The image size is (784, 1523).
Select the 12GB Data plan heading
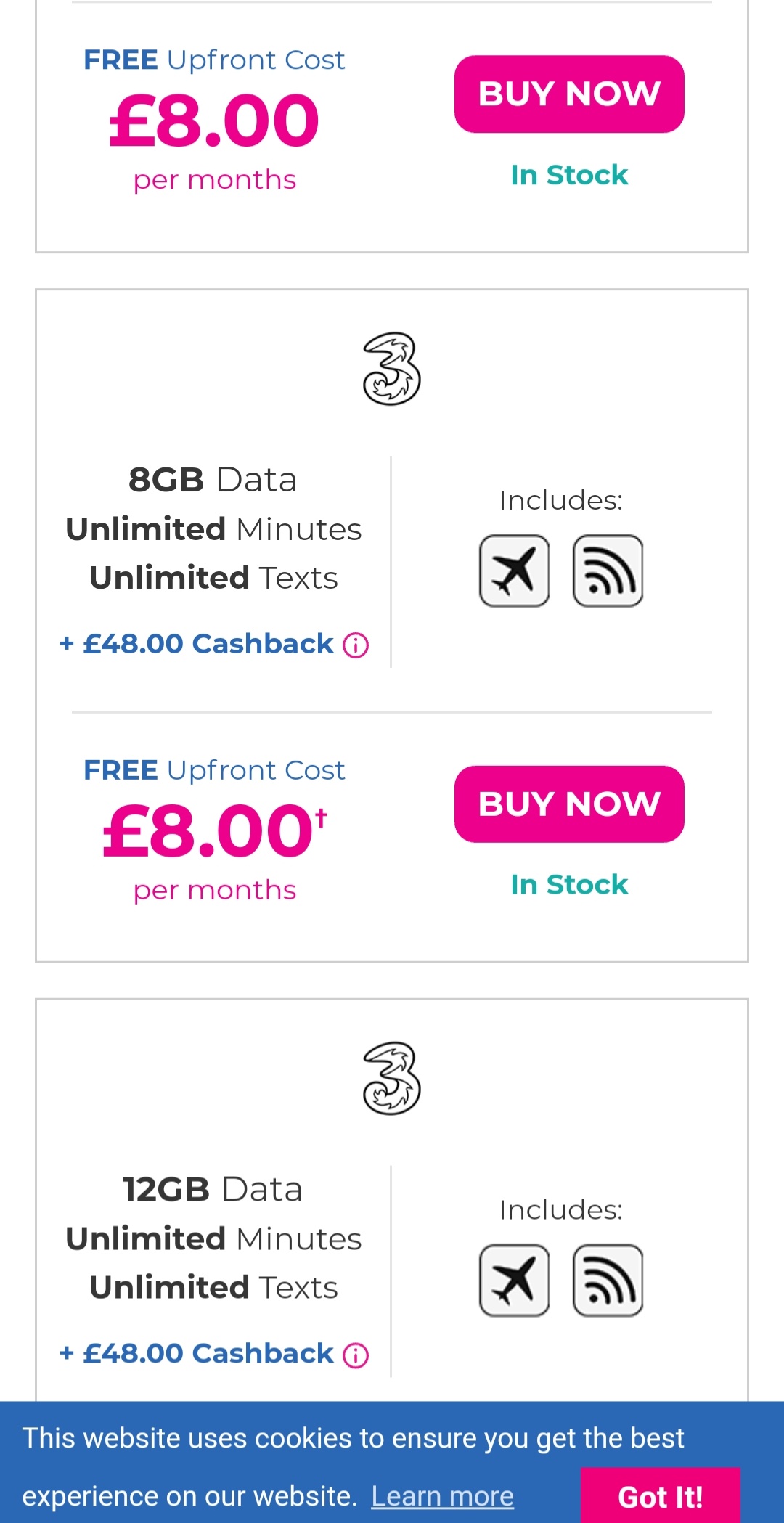click(213, 1190)
